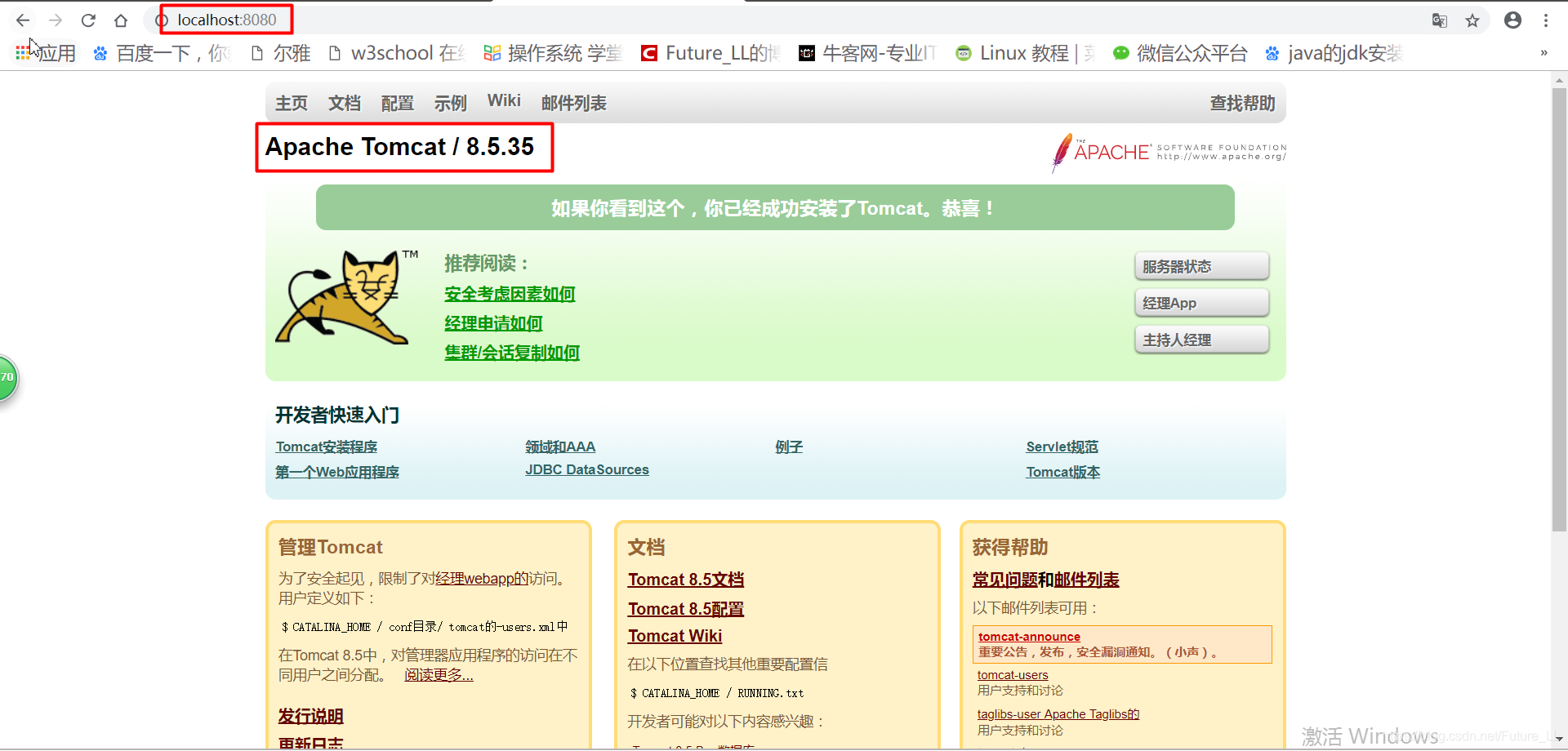This screenshot has height=751, width=1568.
Task: Open the 领域和AAA link
Action: pos(560,447)
